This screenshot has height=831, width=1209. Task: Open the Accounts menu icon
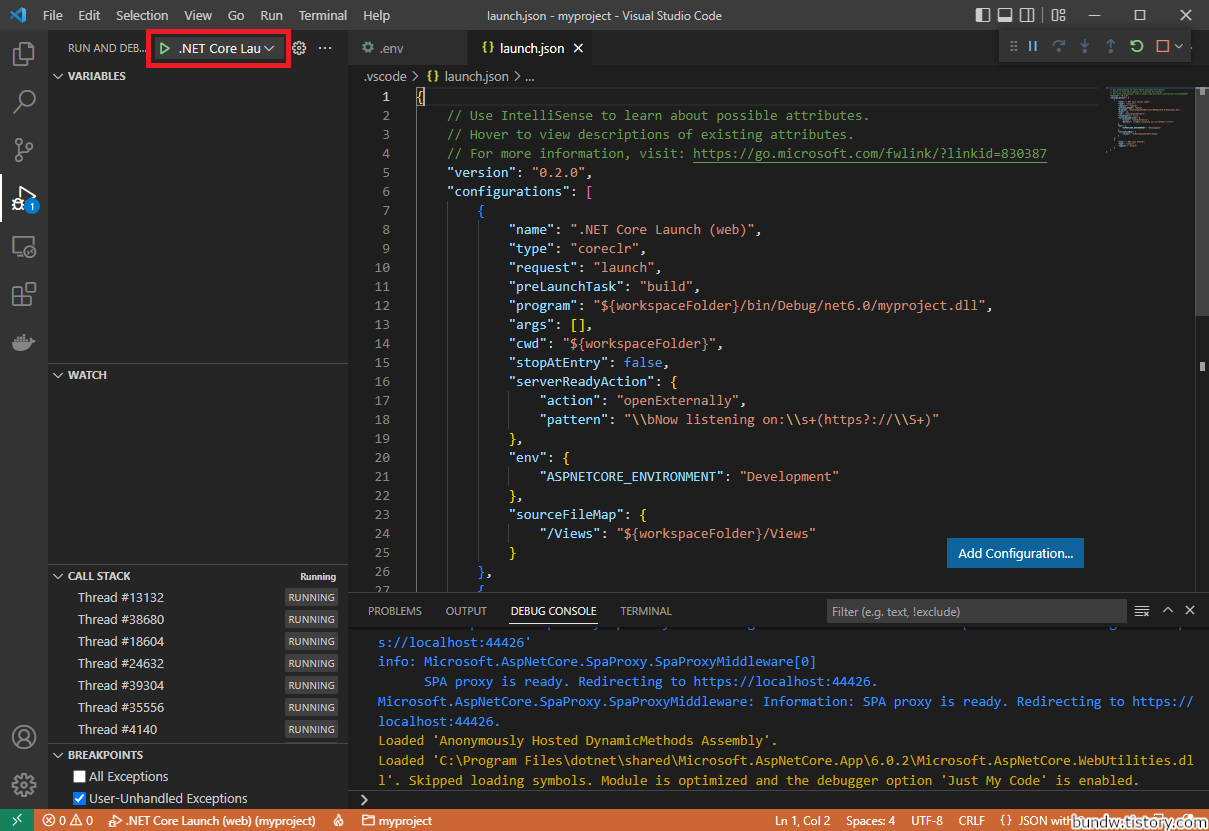[24, 738]
